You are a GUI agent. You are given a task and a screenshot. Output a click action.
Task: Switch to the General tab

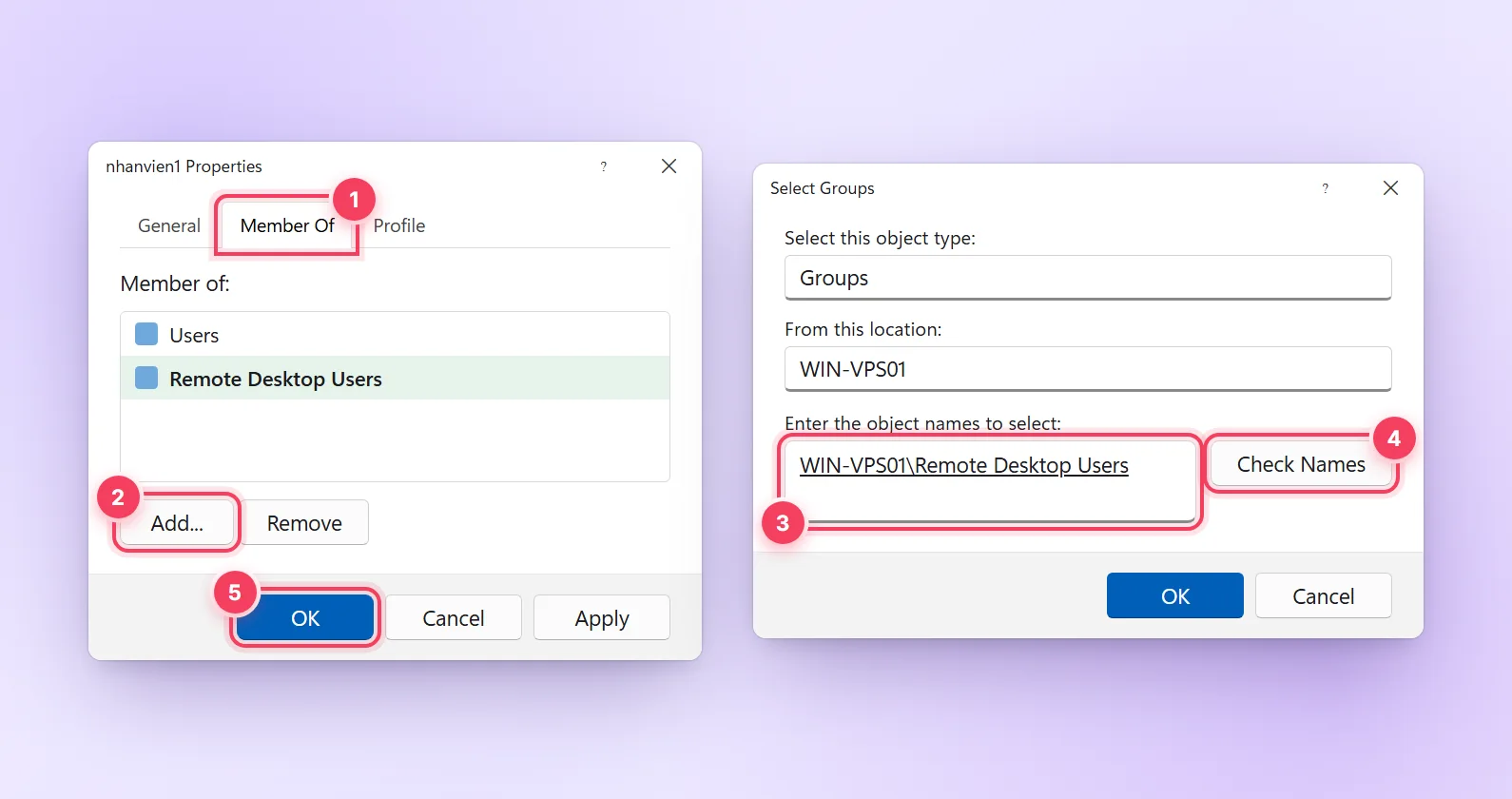tap(169, 225)
